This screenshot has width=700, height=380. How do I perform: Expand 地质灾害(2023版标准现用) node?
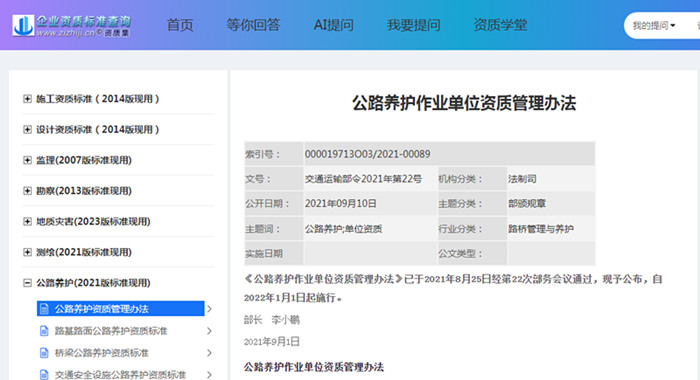pos(27,221)
